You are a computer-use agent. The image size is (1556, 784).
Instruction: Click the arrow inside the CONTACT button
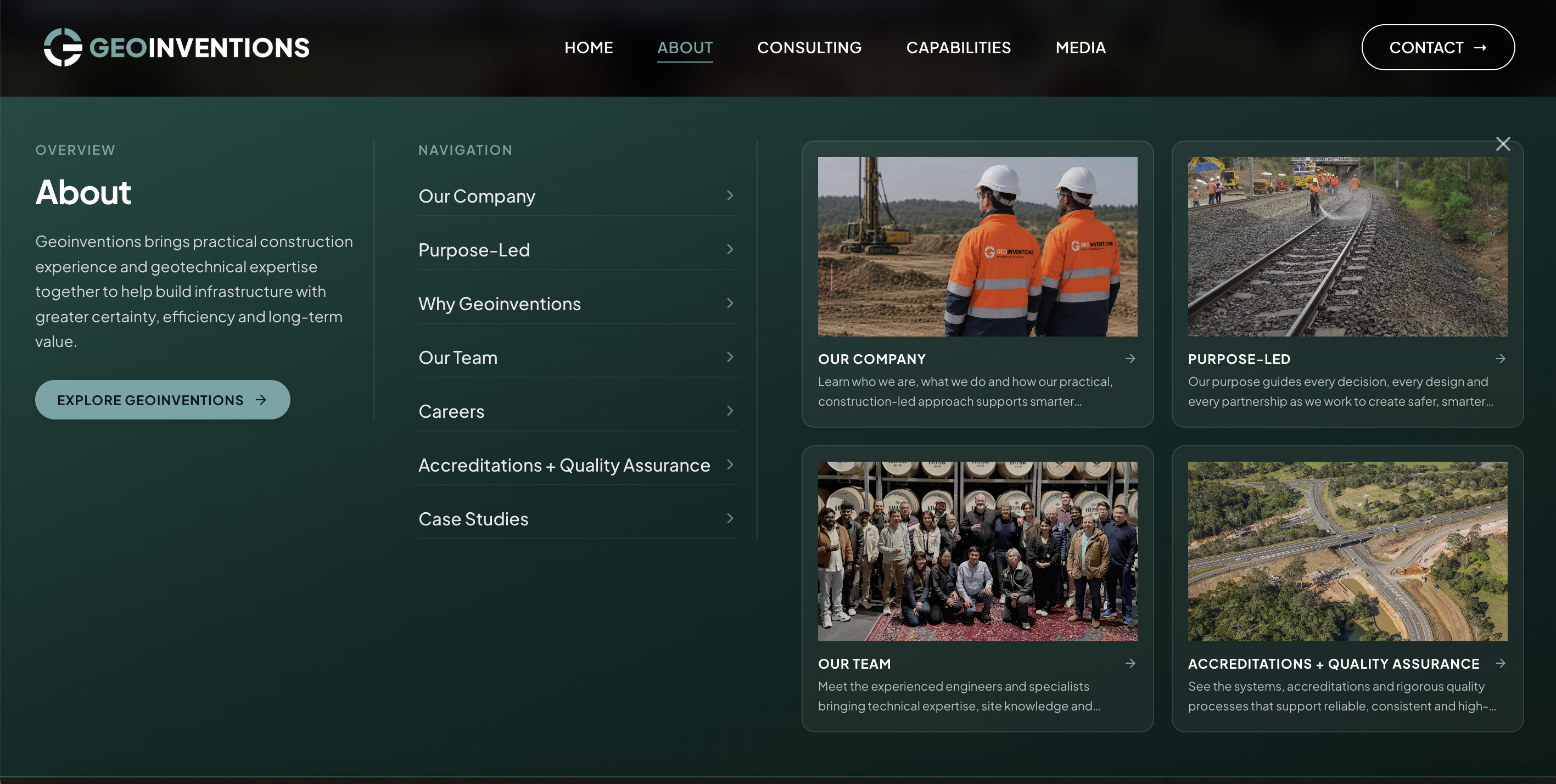click(x=1480, y=47)
